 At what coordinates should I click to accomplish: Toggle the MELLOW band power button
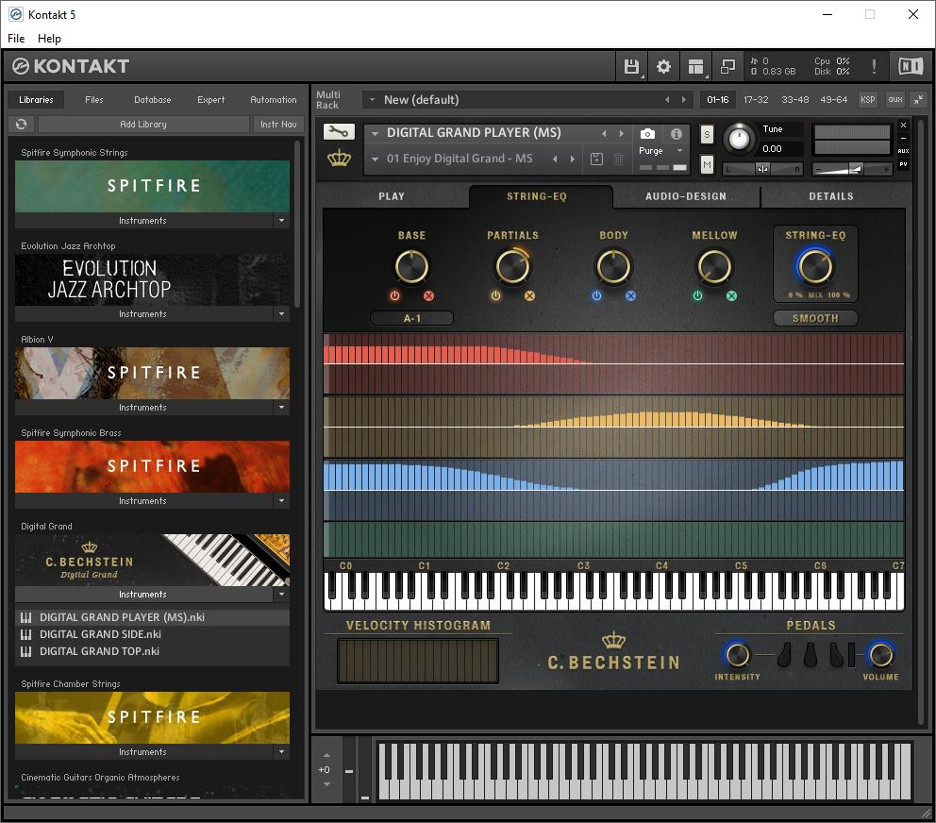click(697, 296)
